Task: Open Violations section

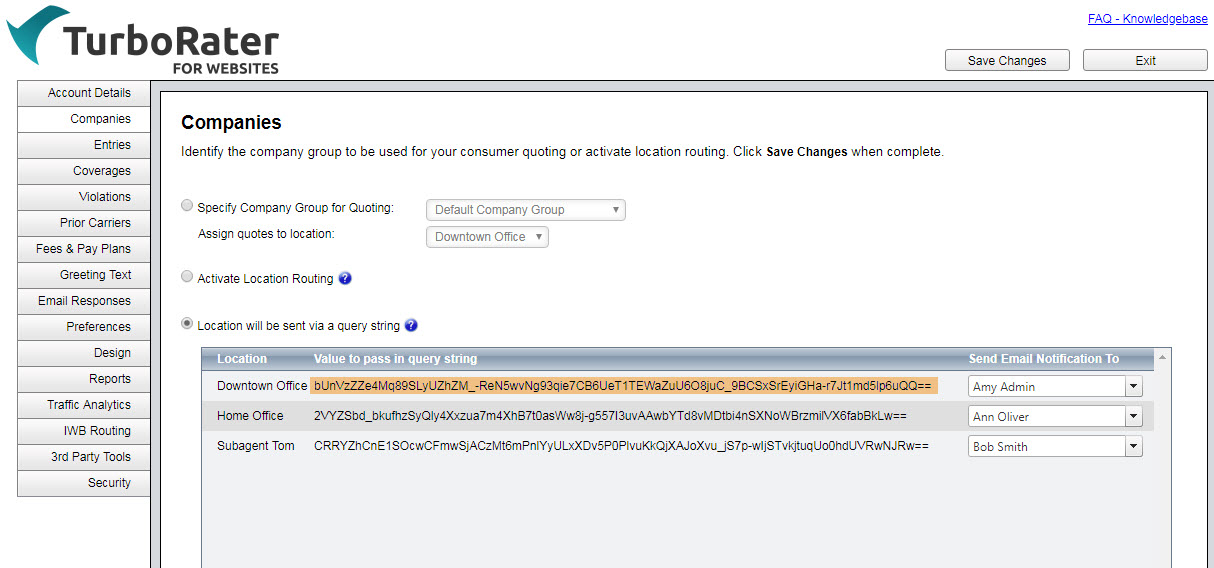Action: click(x=84, y=197)
